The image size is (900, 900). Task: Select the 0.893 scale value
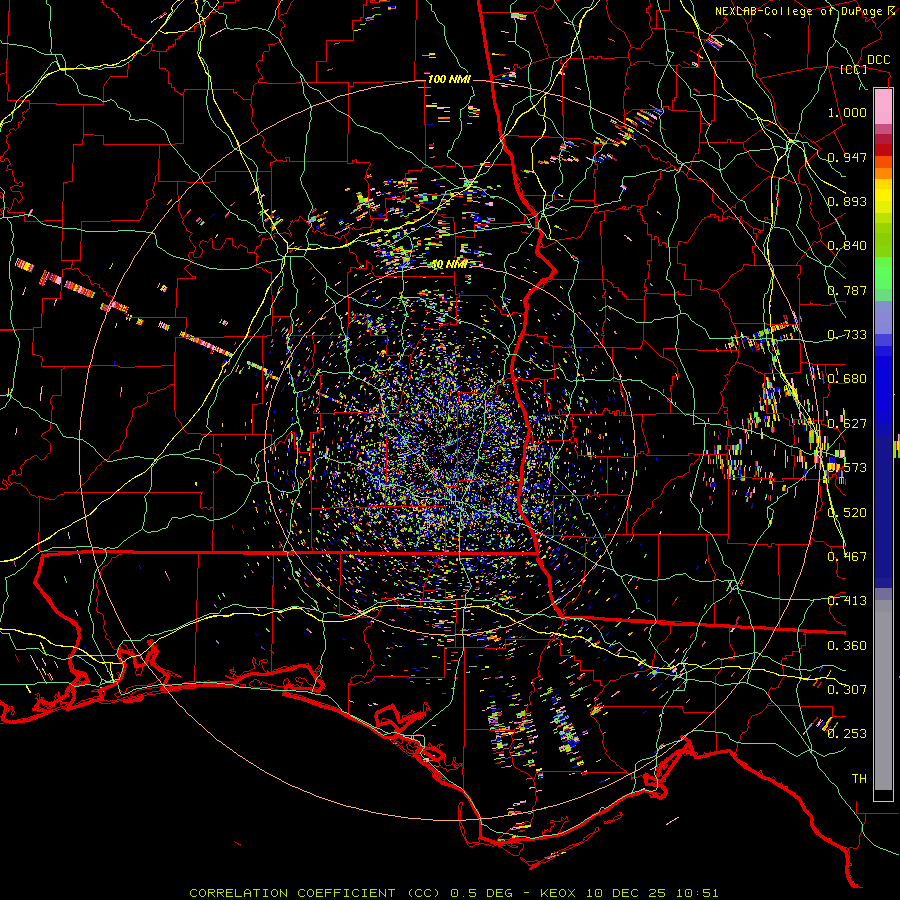point(847,201)
